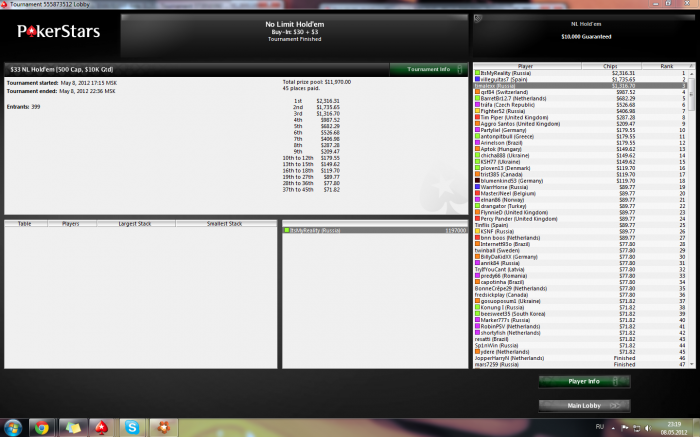This screenshot has width=700, height=437.
Task: Click the Tournament Info button
Action: tap(429, 69)
